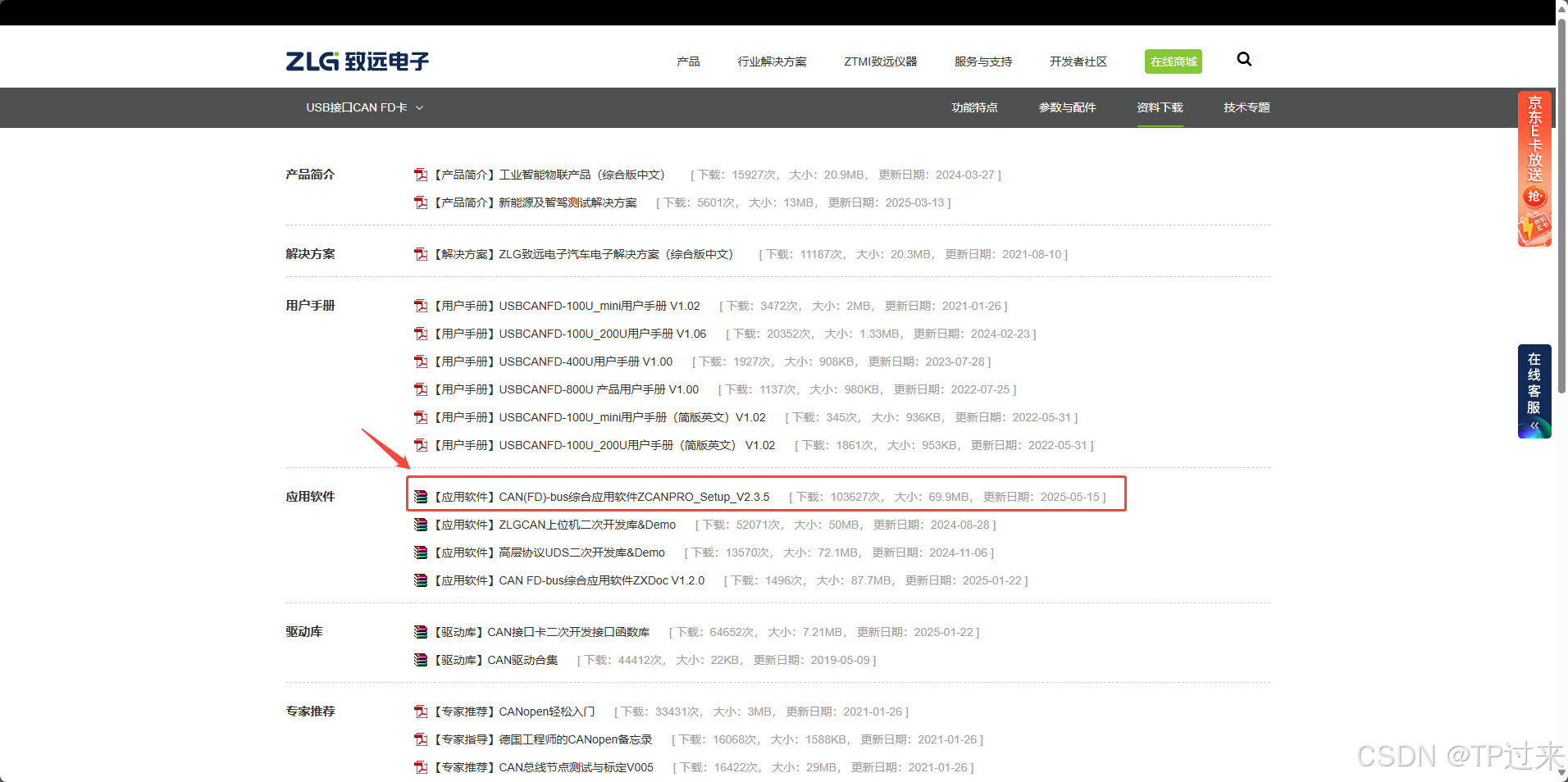Click PDF icon for CANopen轻松入门
Screen dimensions: 1568x782
coord(421,712)
